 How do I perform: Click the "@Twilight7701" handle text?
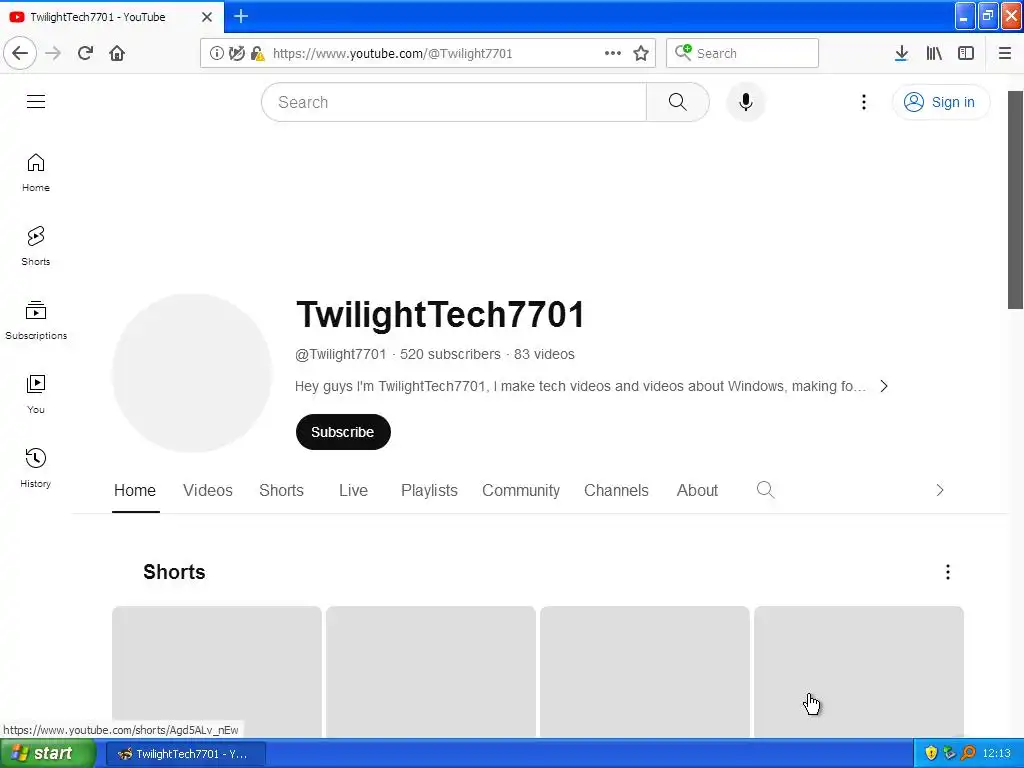[x=341, y=354]
